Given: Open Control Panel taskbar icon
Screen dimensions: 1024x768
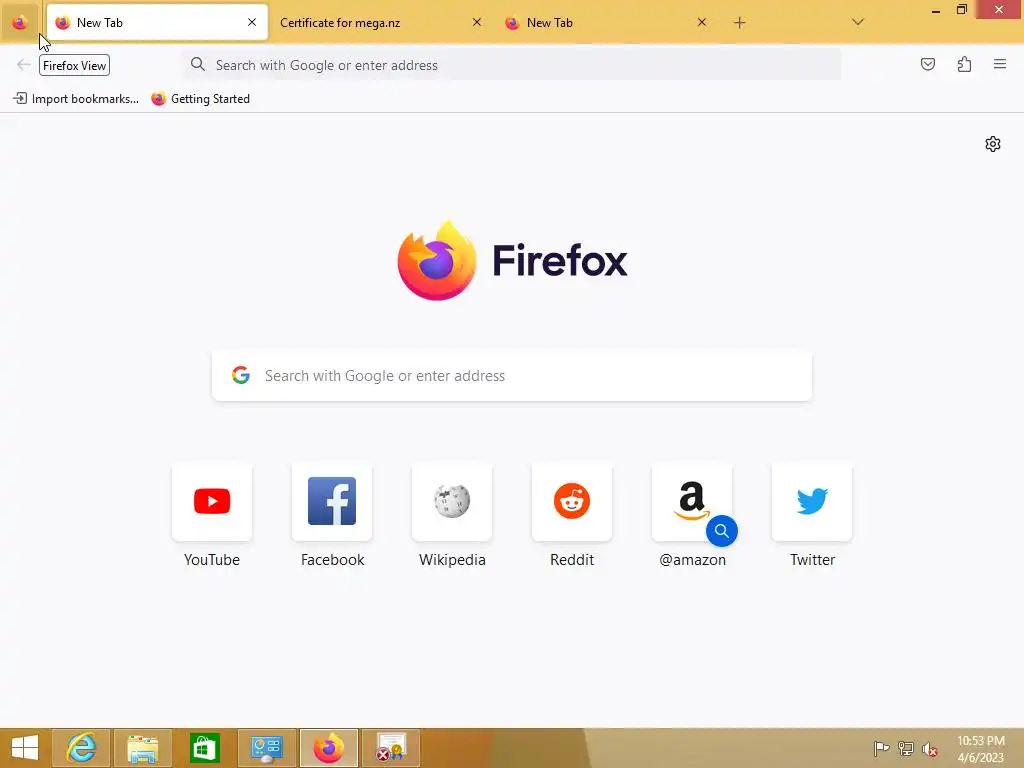Looking at the screenshot, I should (x=267, y=748).
